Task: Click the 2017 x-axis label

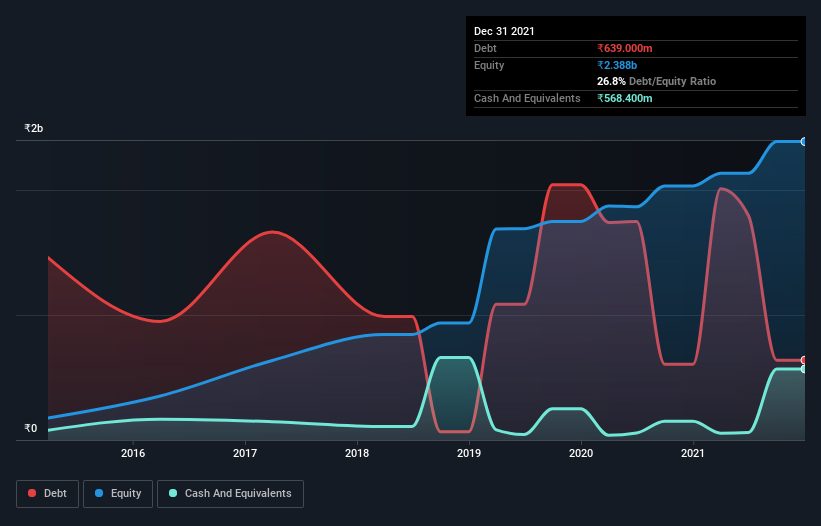Action: click(x=245, y=453)
